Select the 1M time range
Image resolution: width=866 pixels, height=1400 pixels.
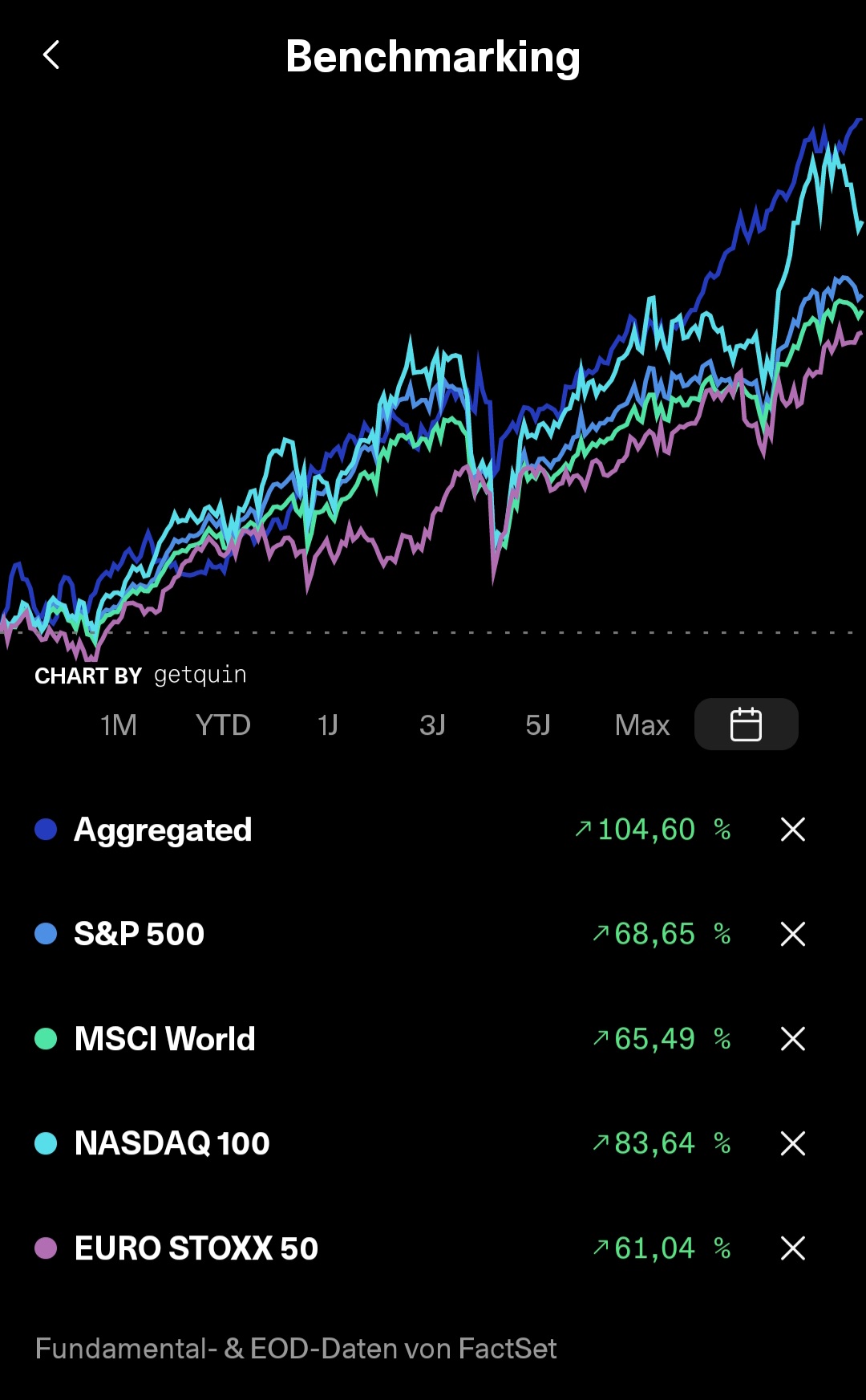tap(119, 725)
